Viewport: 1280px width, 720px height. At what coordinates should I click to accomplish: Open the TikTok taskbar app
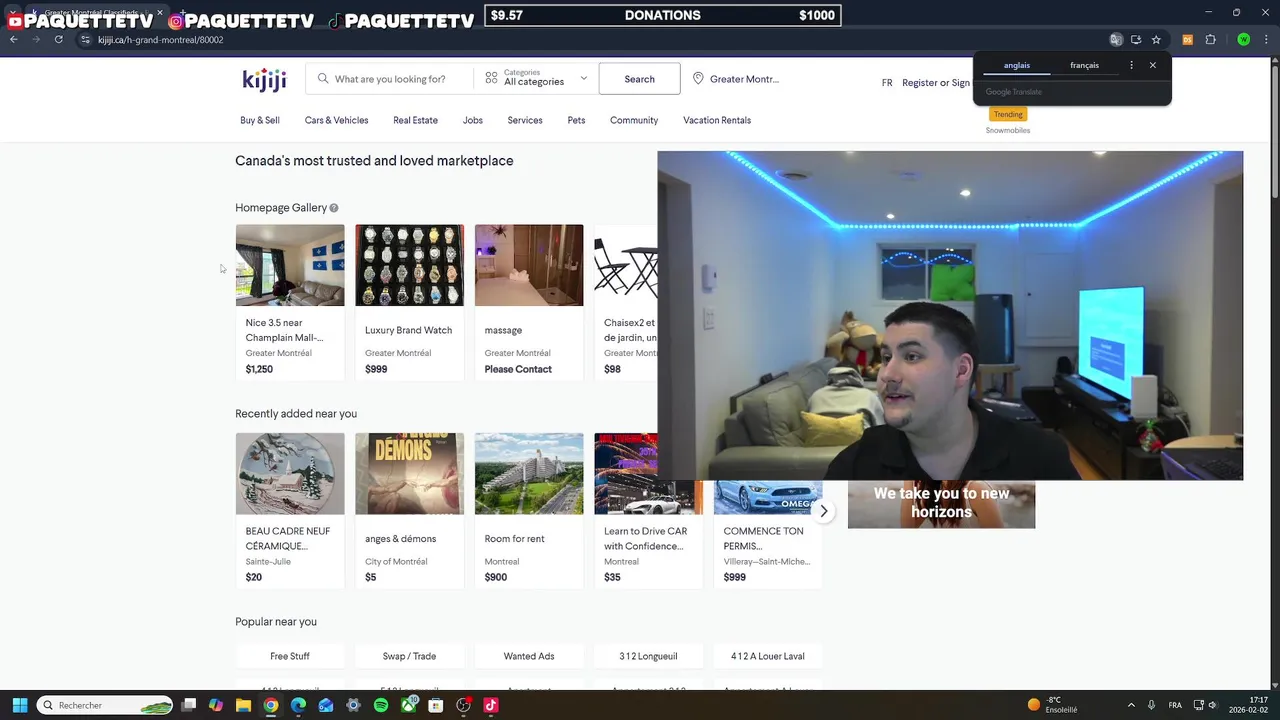(x=491, y=705)
